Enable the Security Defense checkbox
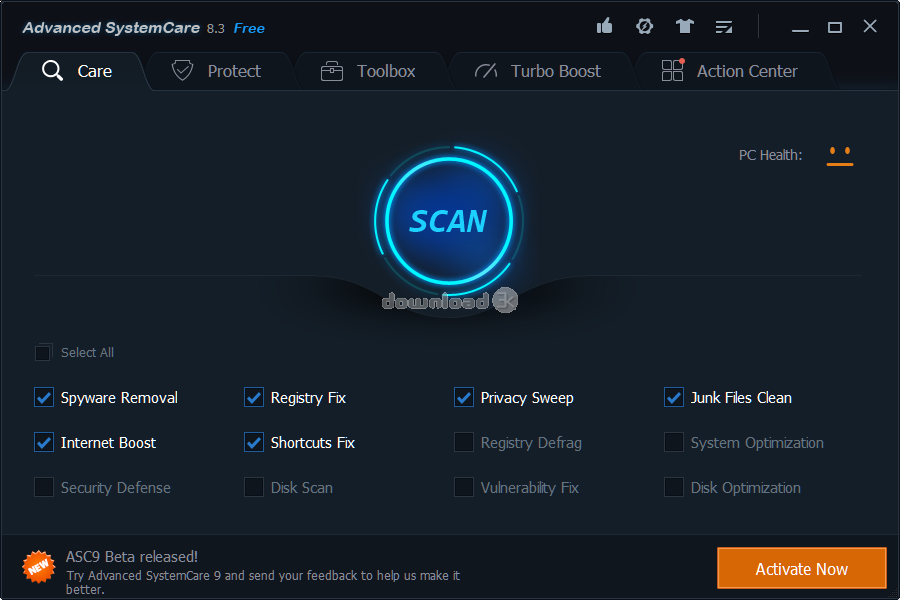900x600 pixels. [x=44, y=487]
